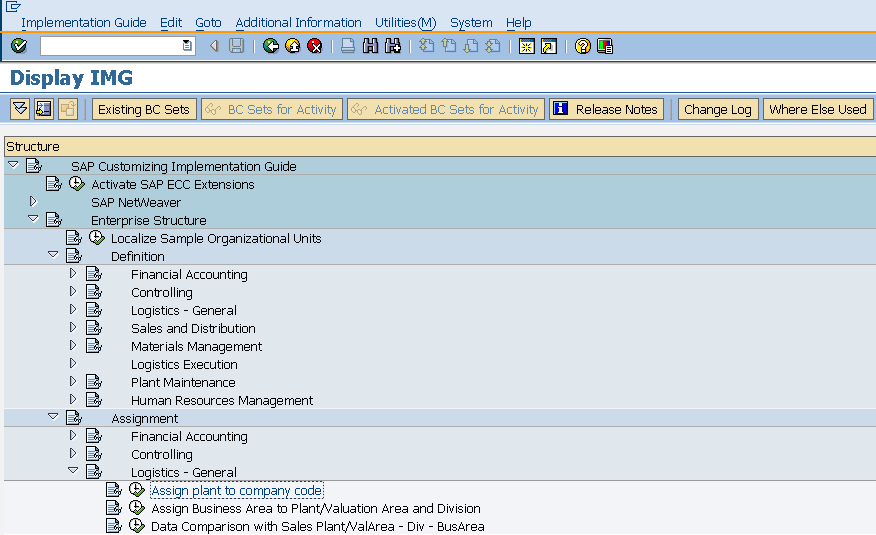Screen dimensions: 876x535
Task: Run activity icon for Assign plant to company code
Action: pyautogui.click(x=137, y=490)
